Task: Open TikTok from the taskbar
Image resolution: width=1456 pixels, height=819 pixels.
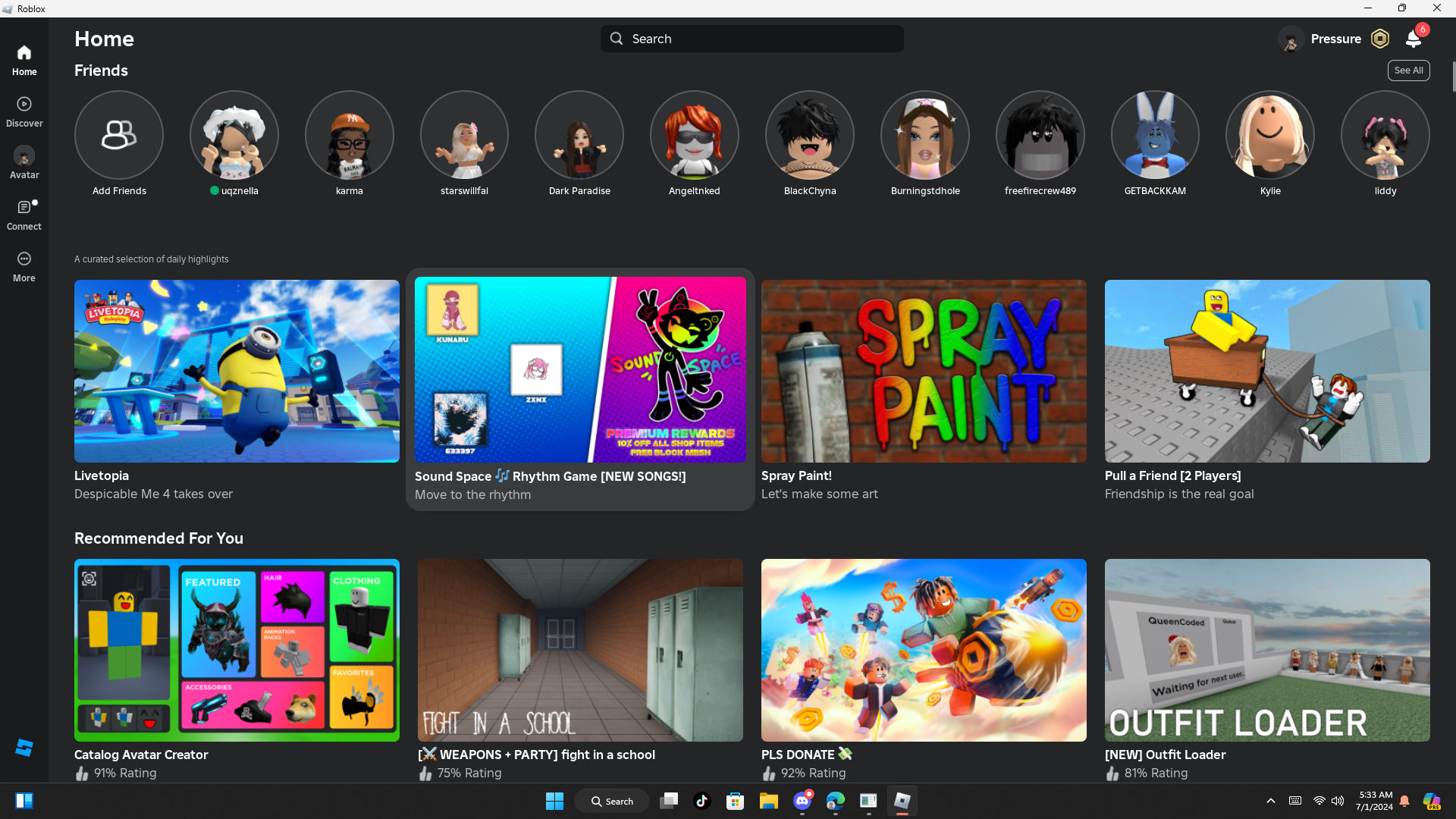Action: point(702,801)
